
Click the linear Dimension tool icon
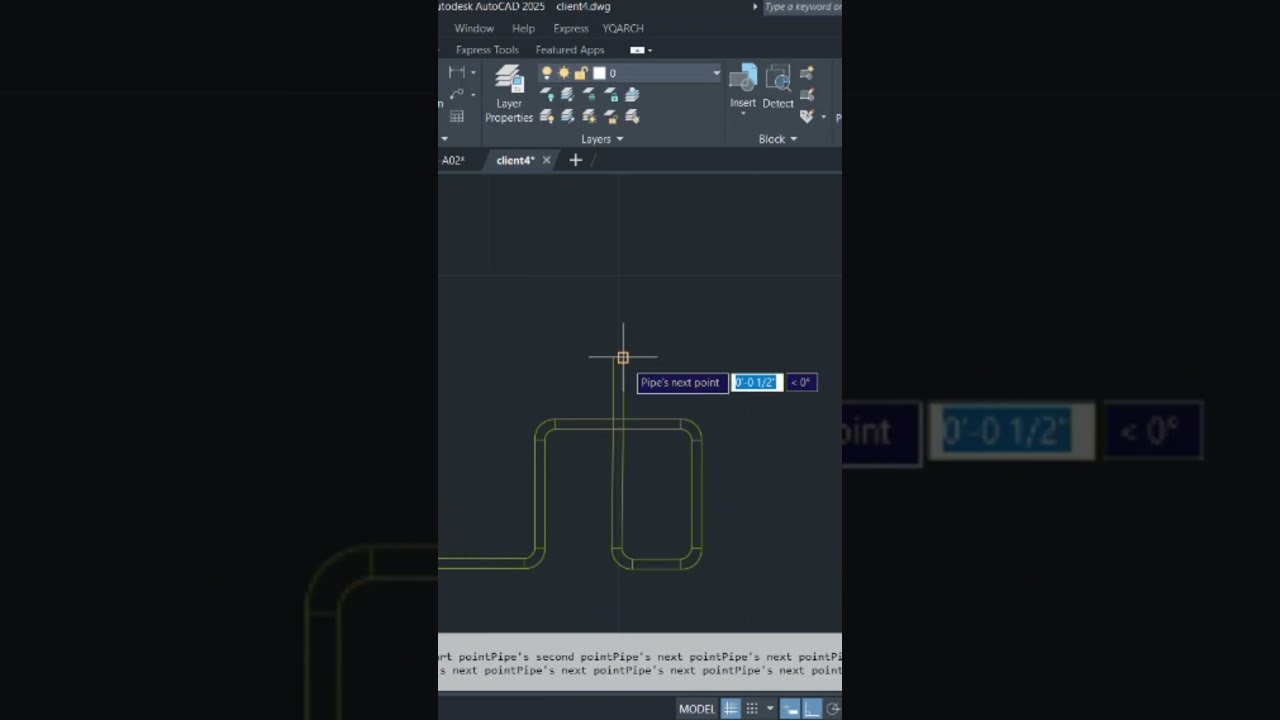point(456,72)
